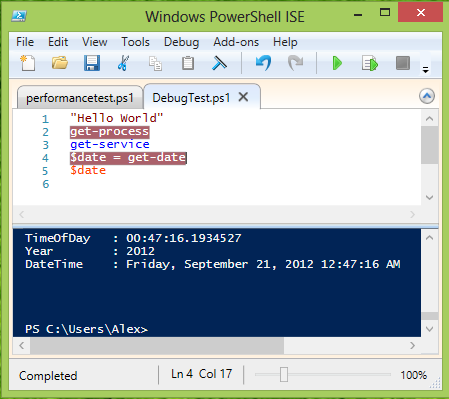Maximize the PowerShell ISE window
Image resolution: width=449 pixels, height=399 pixels.
pos(385,13)
